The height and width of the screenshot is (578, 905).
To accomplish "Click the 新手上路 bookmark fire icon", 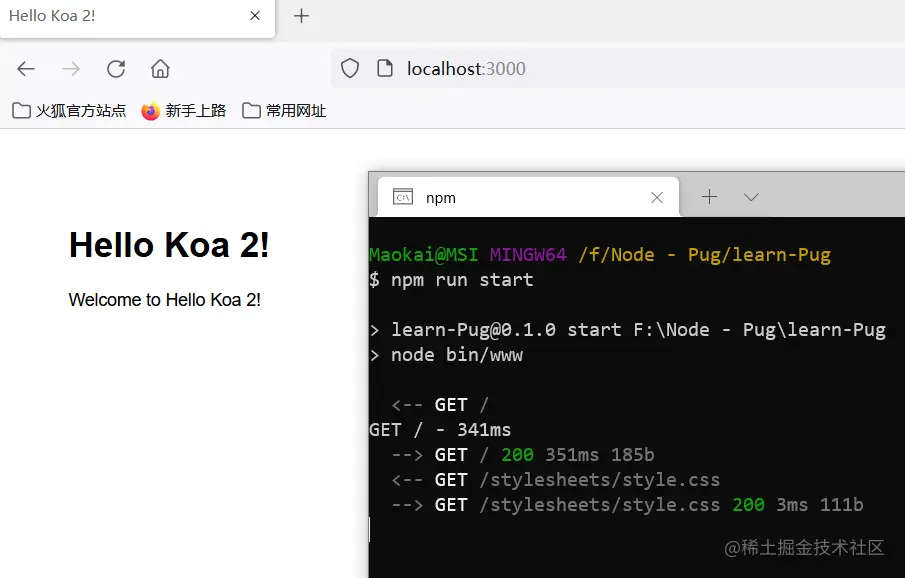I will pyautogui.click(x=150, y=110).
